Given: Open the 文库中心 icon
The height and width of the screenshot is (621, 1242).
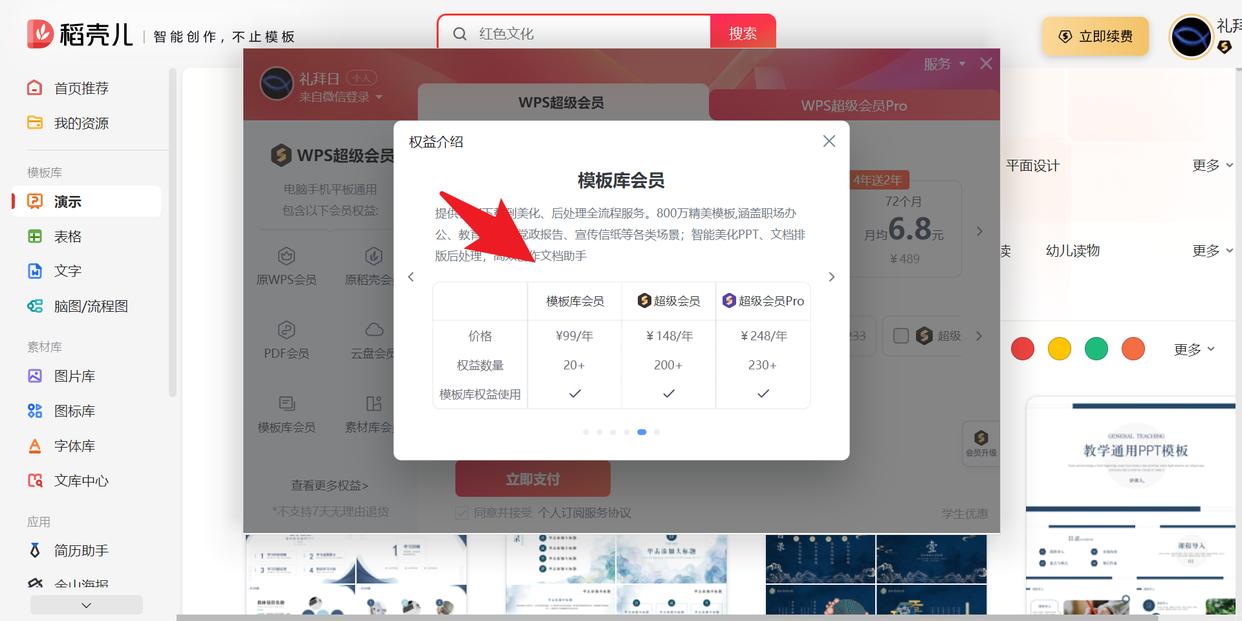Looking at the screenshot, I should [35, 481].
